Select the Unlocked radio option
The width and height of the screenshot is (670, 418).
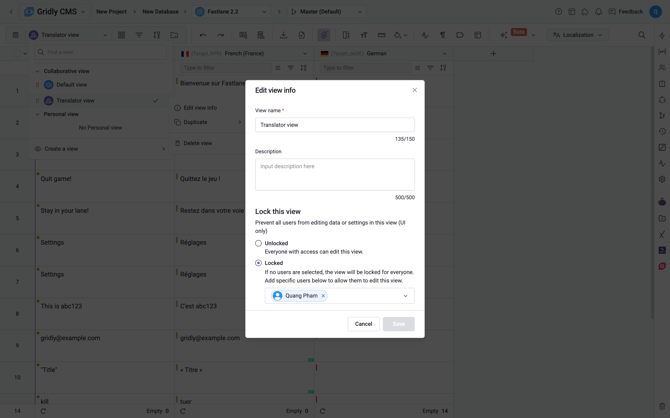(258, 243)
